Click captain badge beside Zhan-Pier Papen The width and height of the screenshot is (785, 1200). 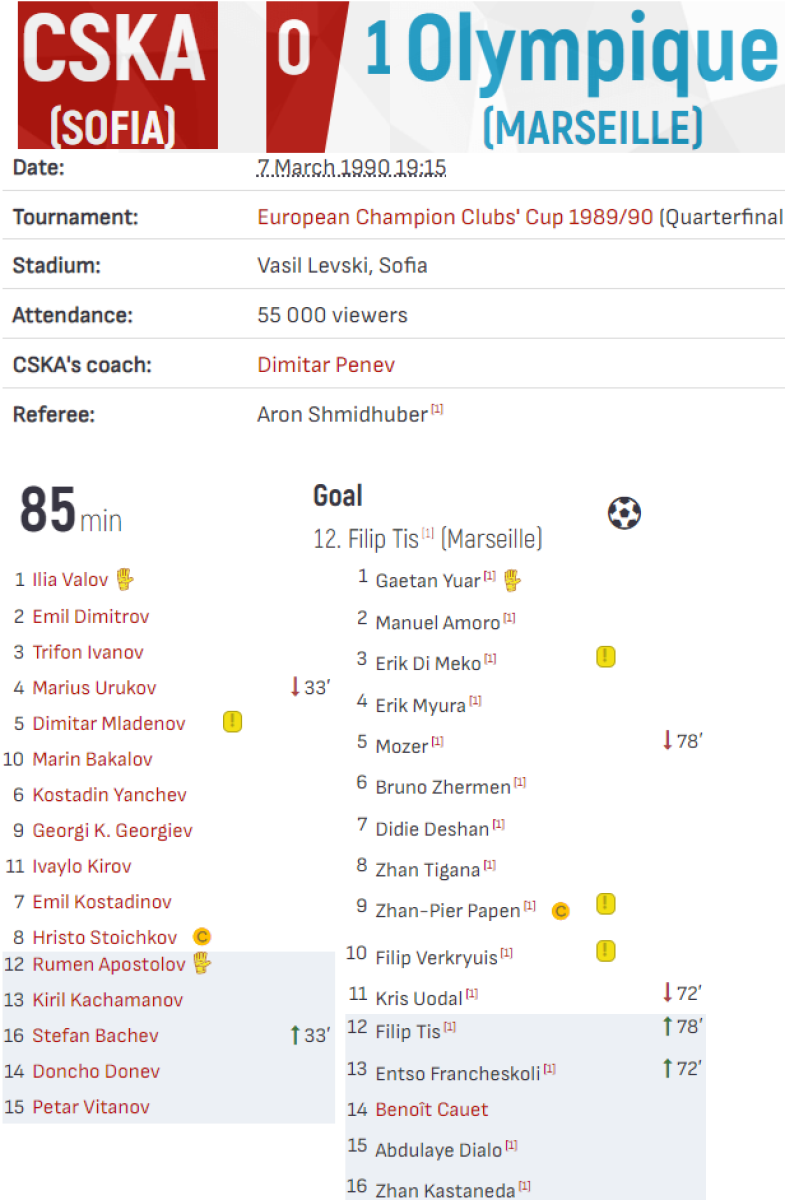pos(560,910)
